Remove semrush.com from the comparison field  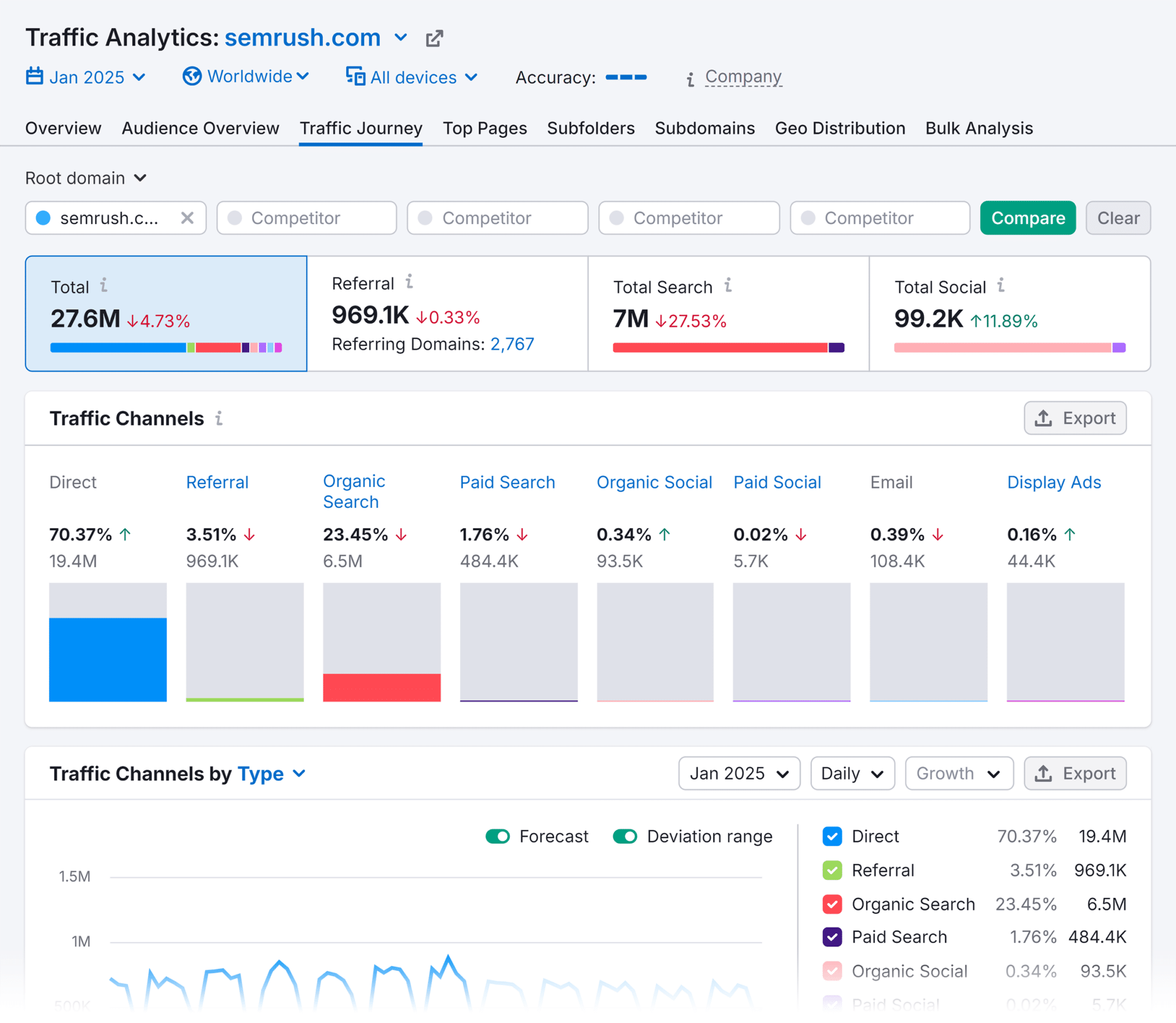pos(187,218)
